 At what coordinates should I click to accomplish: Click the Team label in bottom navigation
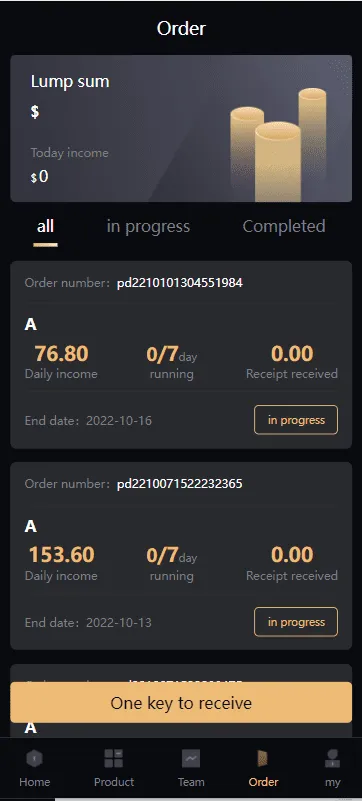click(191, 782)
